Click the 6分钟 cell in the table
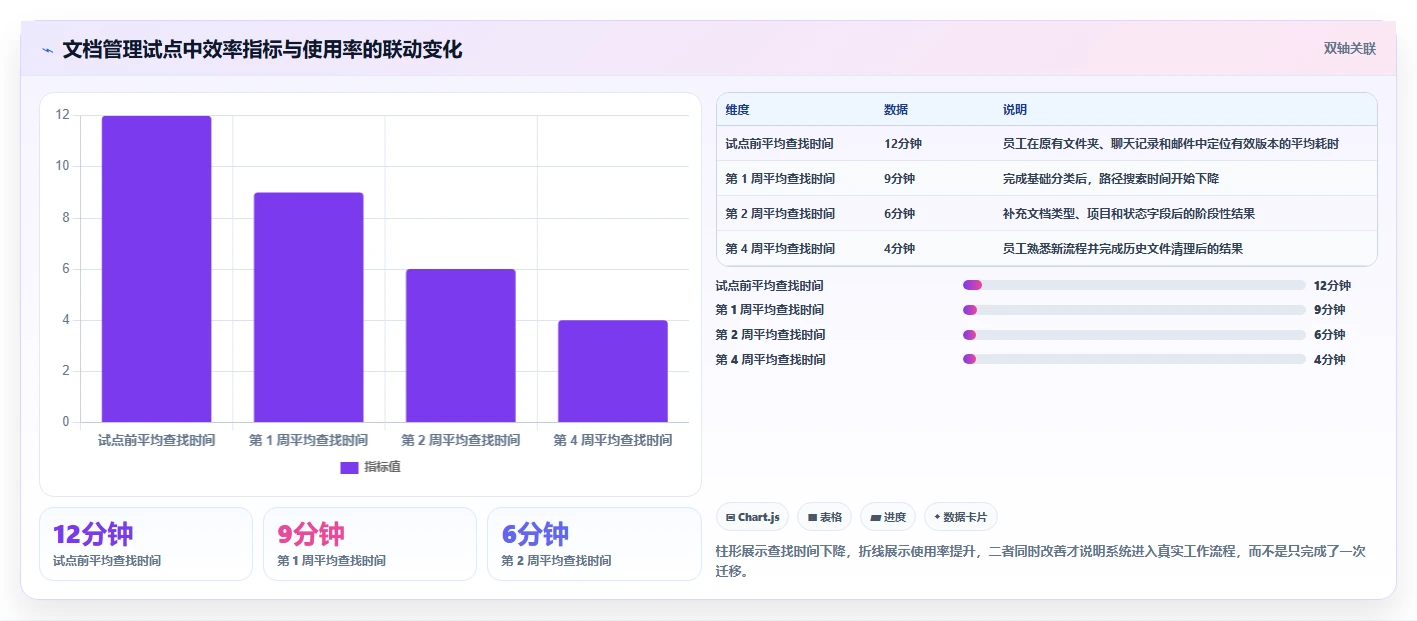This screenshot has height=621, width=1417. pyautogui.click(x=899, y=214)
